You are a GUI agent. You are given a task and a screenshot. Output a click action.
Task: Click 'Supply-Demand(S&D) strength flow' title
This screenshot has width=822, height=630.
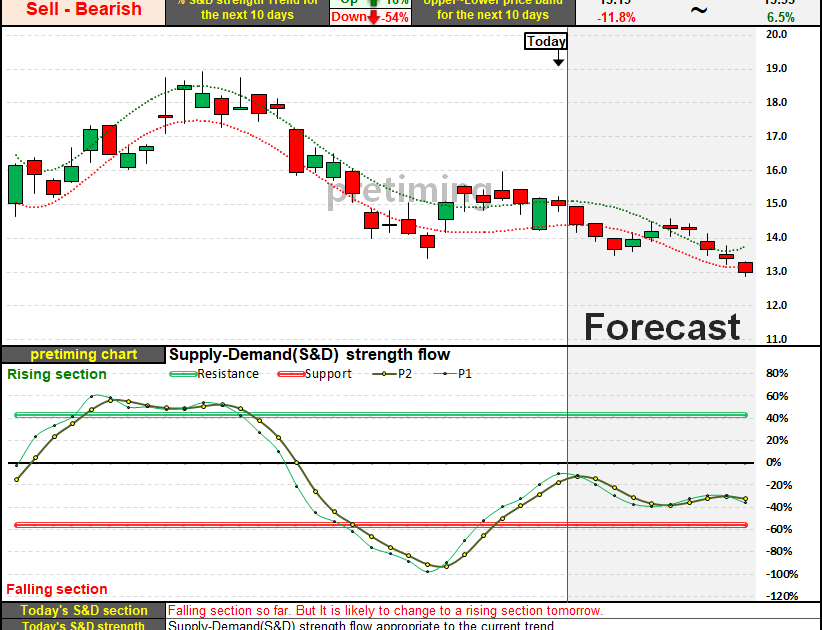pos(309,355)
